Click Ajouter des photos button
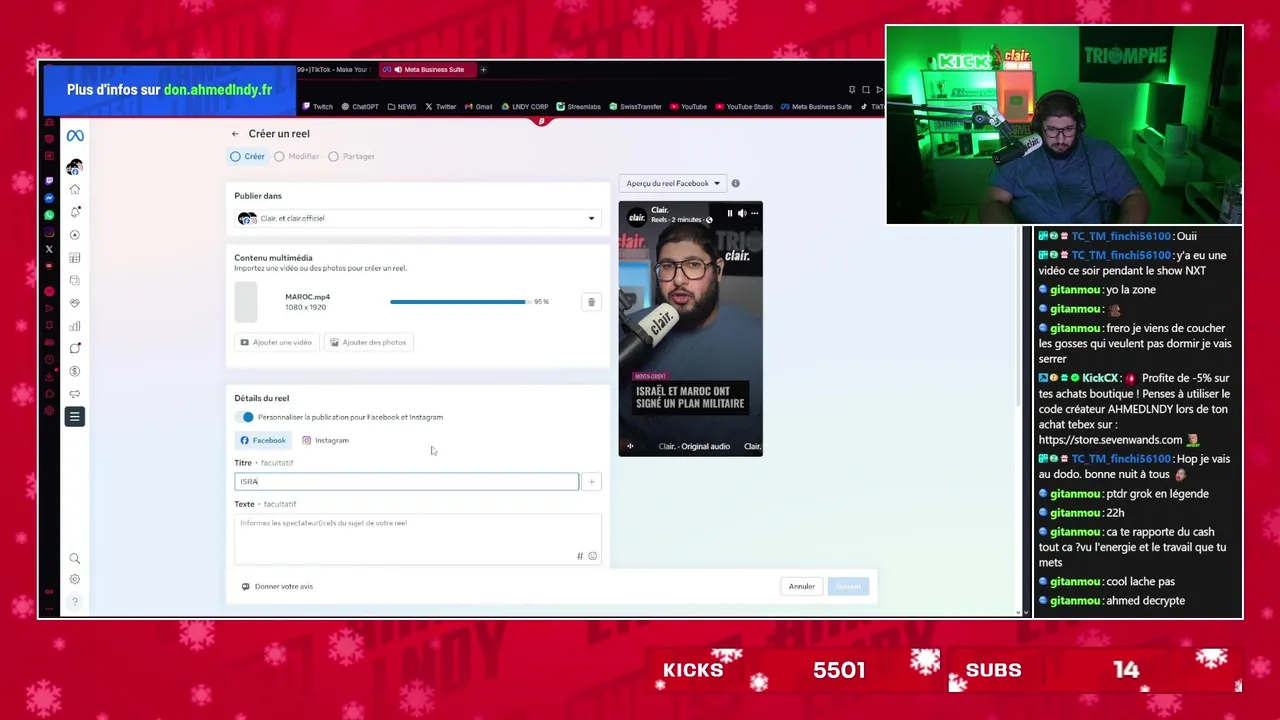Image resolution: width=1280 pixels, height=720 pixels. click(x=368, y=342)
